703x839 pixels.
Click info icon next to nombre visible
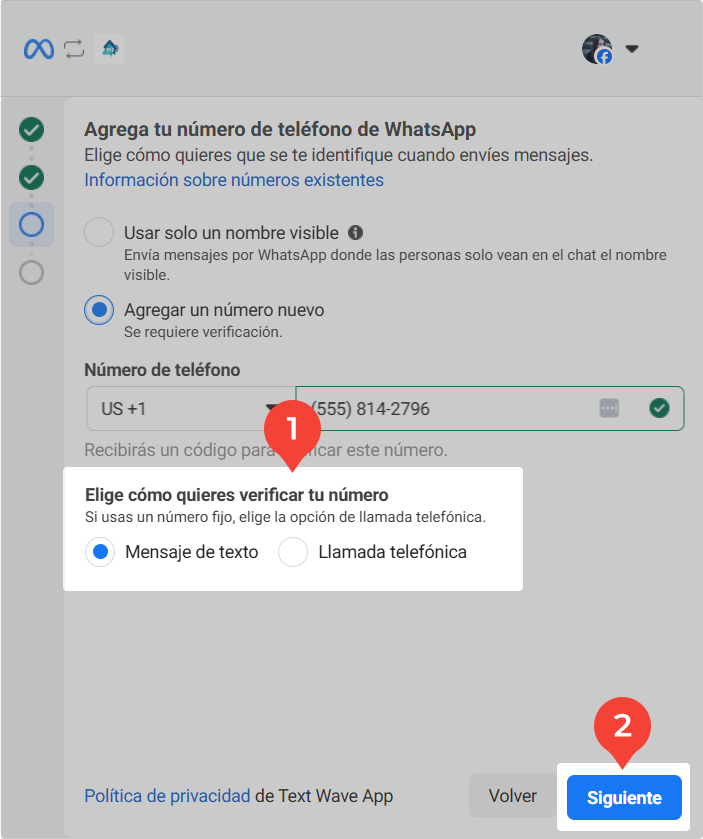coord(355,233)
